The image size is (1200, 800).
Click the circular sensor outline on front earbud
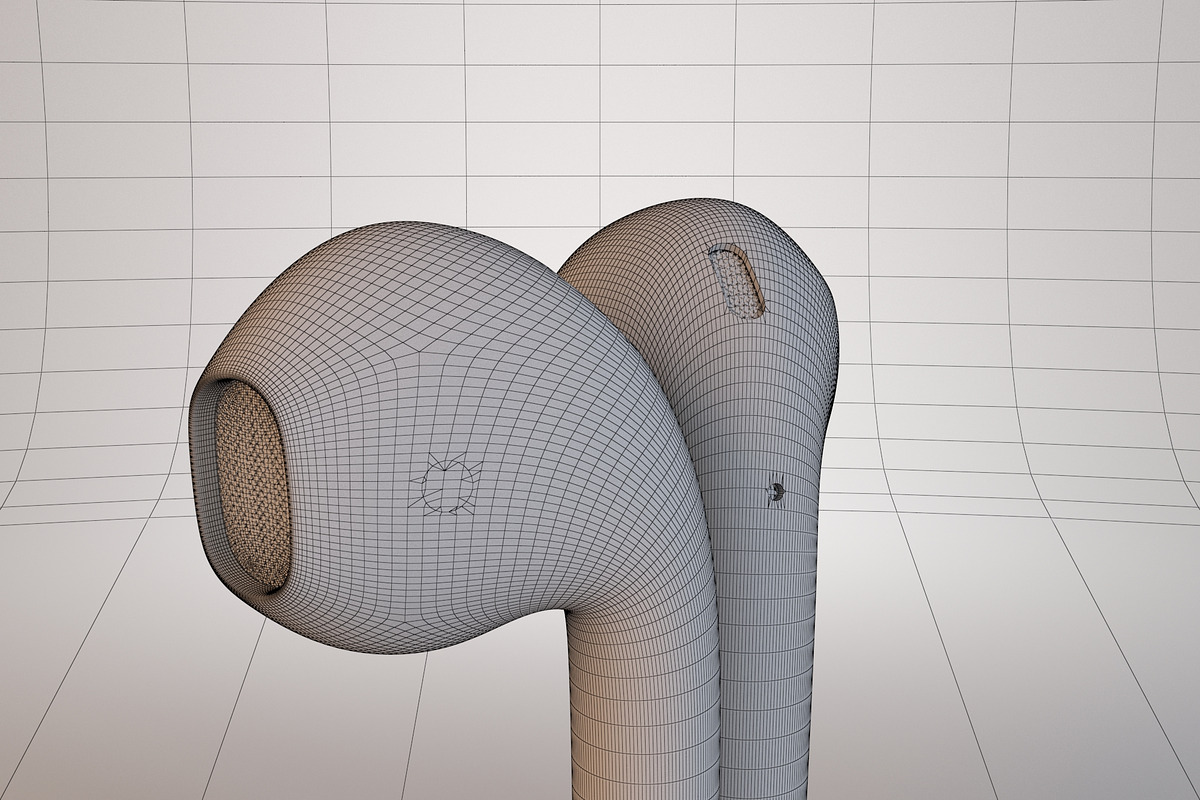447,485
